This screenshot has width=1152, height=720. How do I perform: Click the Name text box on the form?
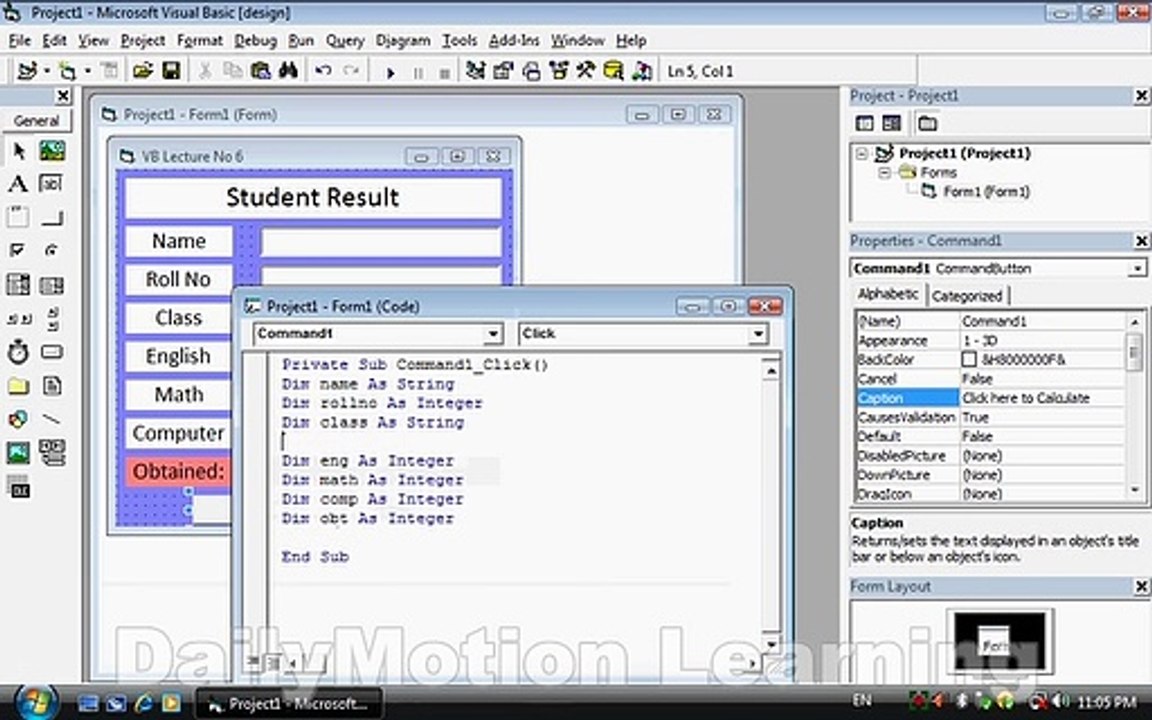[x=381, y=242]
